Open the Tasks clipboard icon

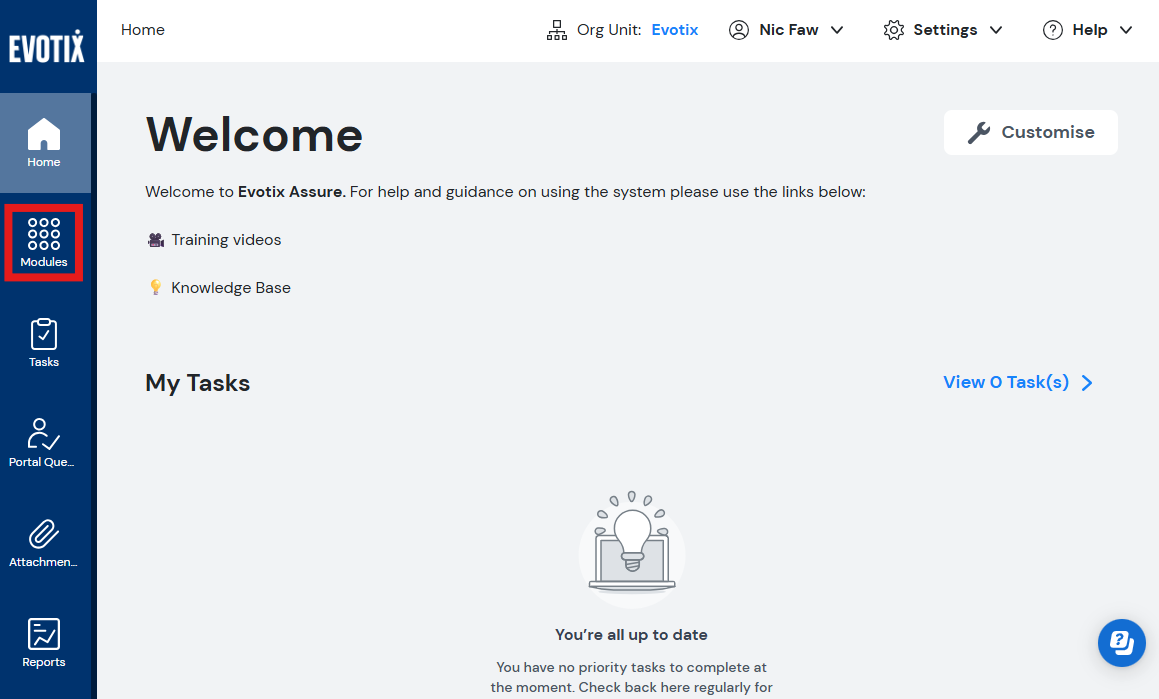pos(44,334)
